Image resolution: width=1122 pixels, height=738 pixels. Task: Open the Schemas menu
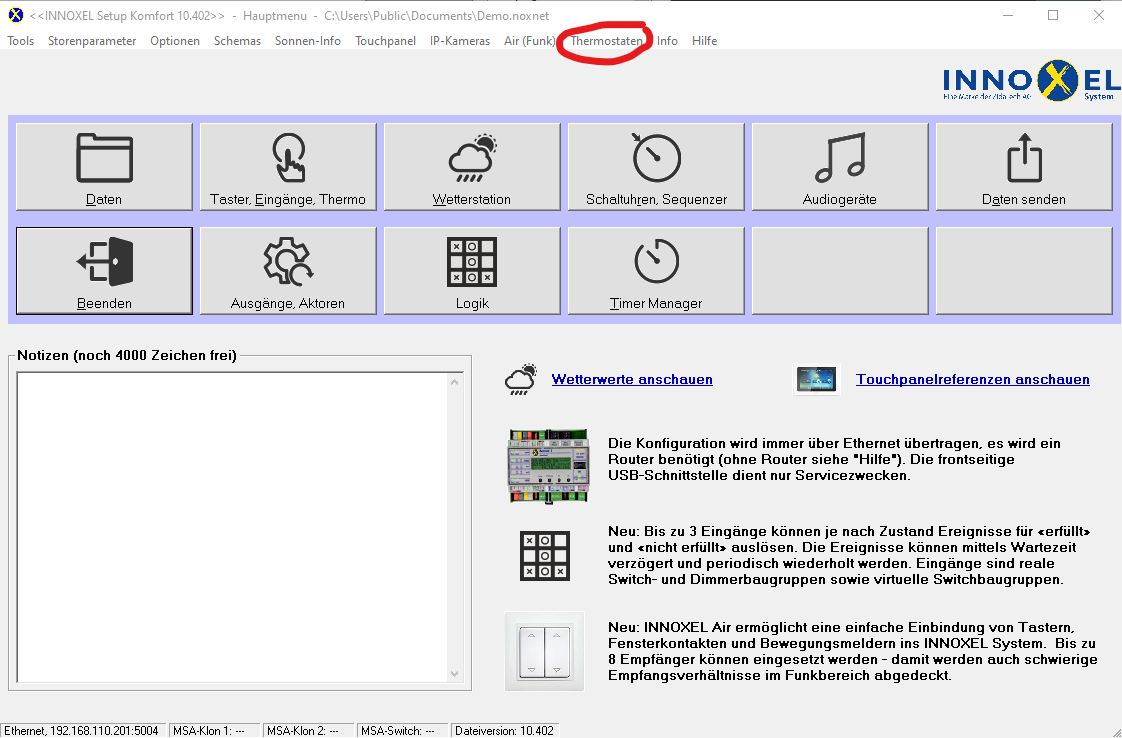point(237,41)
